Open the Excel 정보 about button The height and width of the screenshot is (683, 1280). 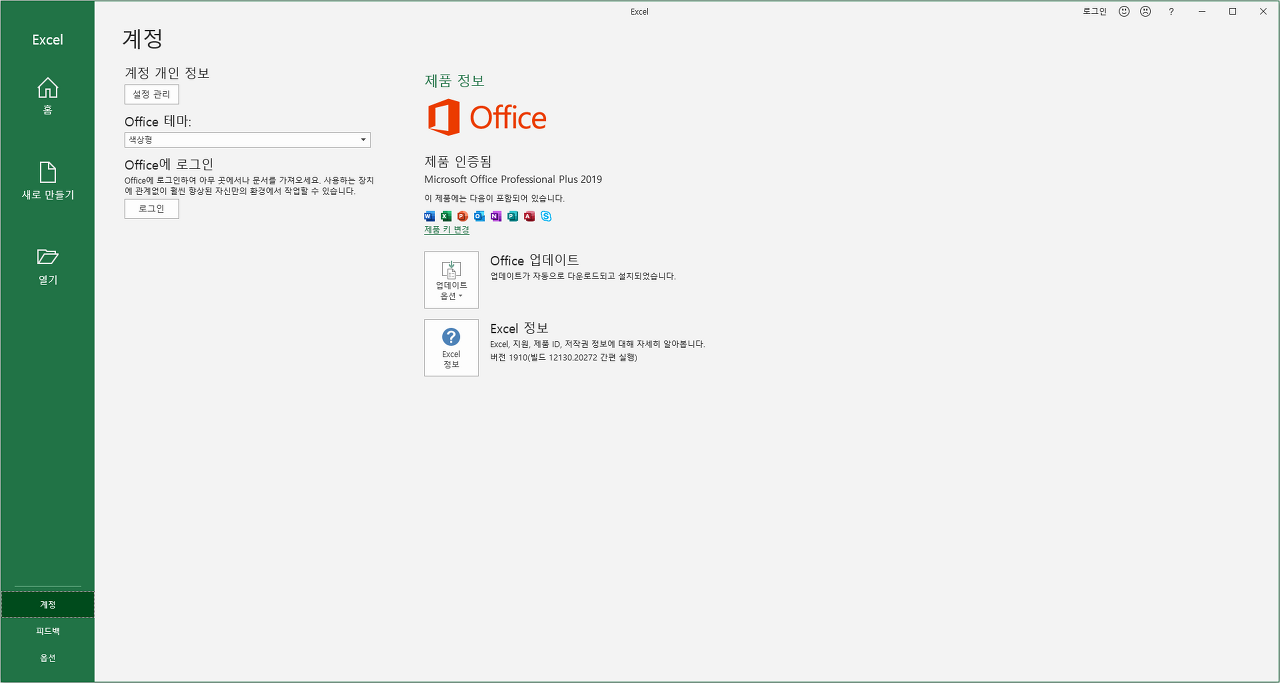(x=451, y=348)
